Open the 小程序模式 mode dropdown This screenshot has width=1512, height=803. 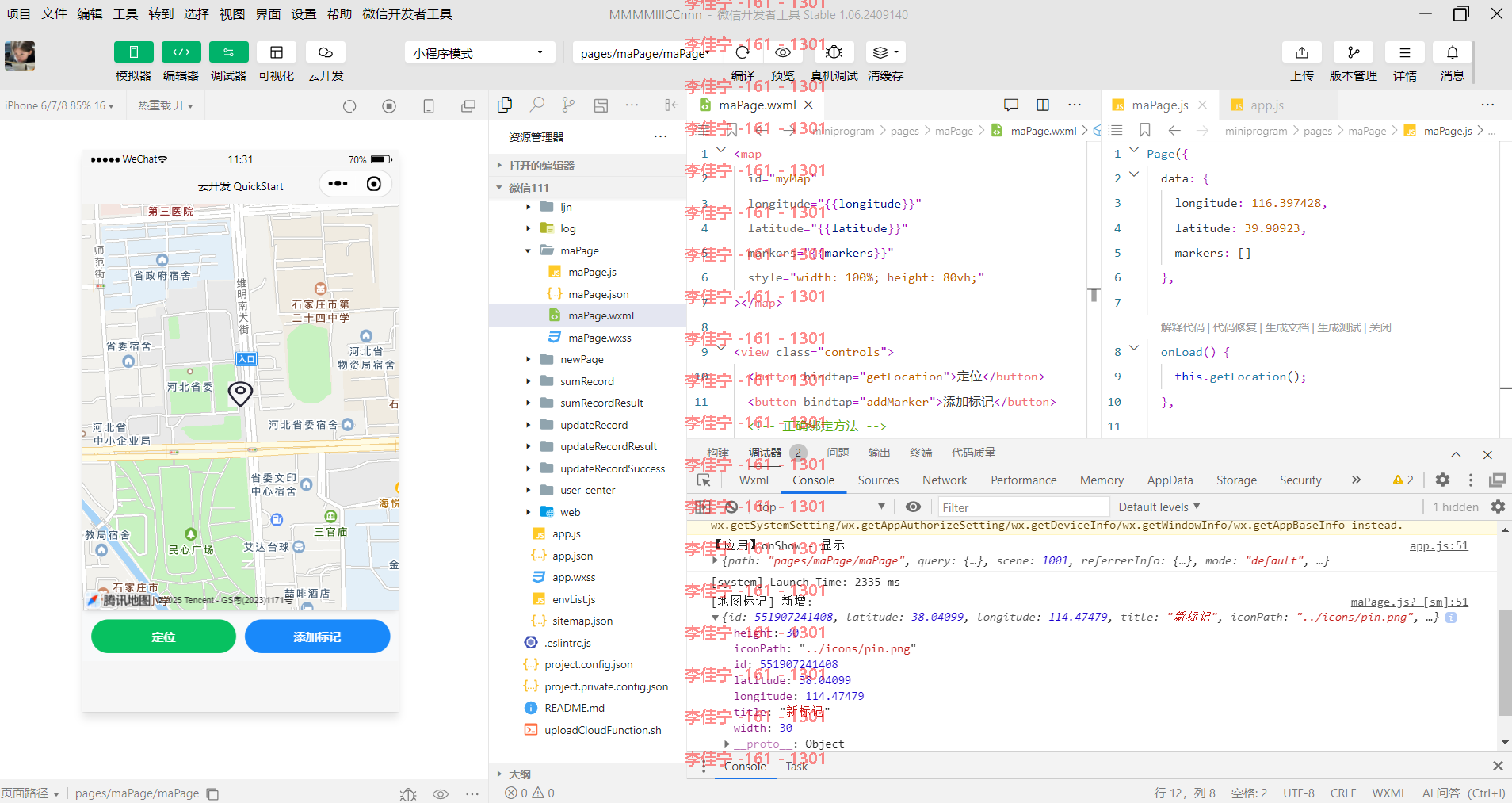pyautogui.click(x=479, y=53)
